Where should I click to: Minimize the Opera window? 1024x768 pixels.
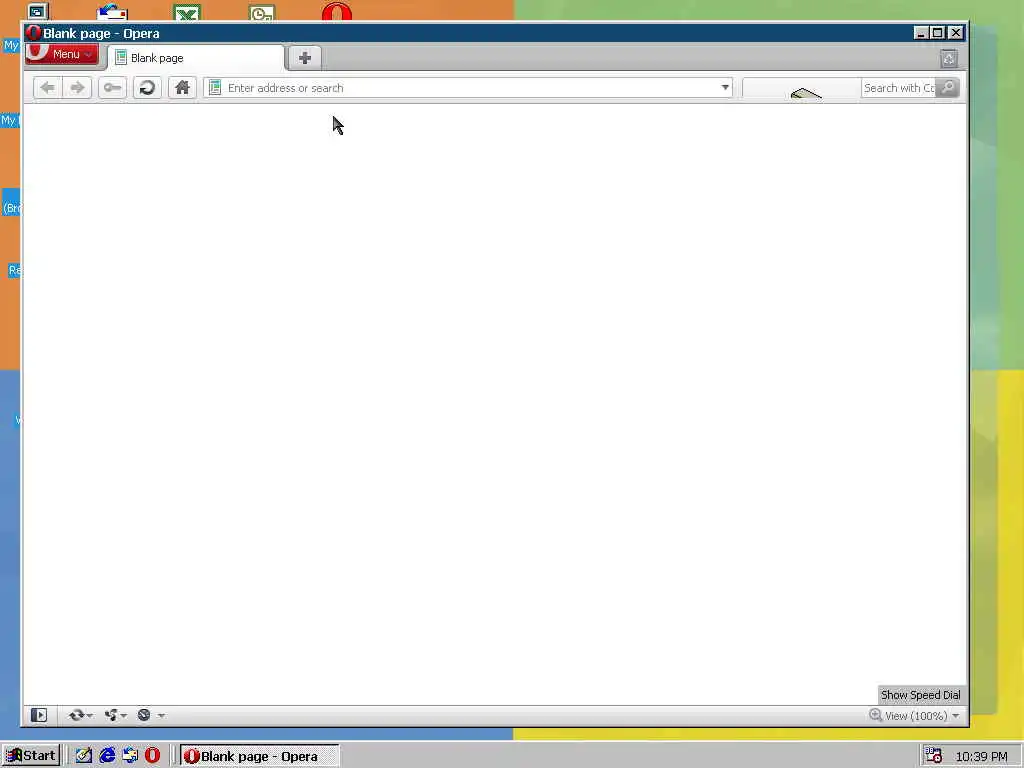point(921,33)
